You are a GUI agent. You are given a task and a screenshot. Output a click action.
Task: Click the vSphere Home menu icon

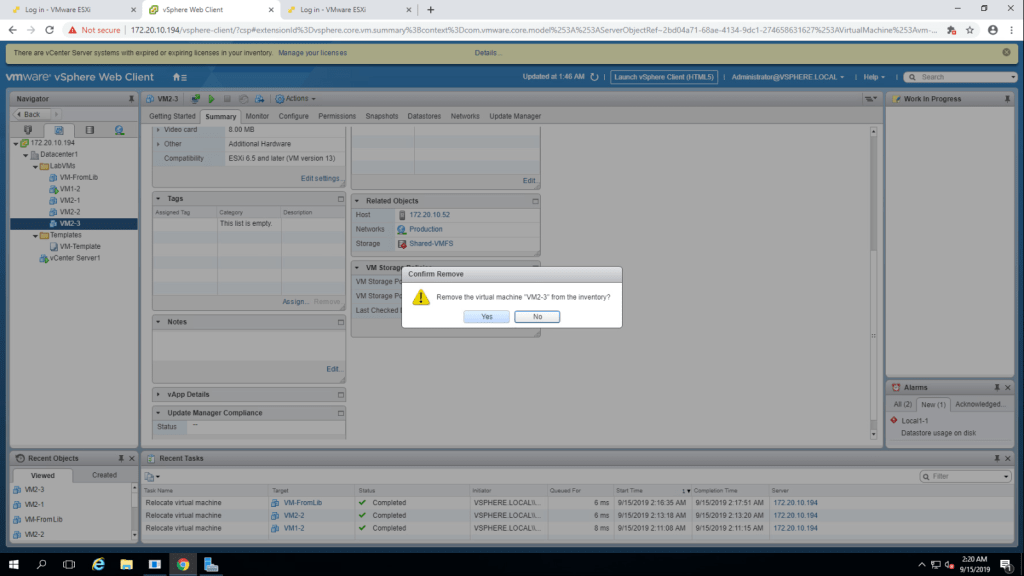tap(179, 77)
